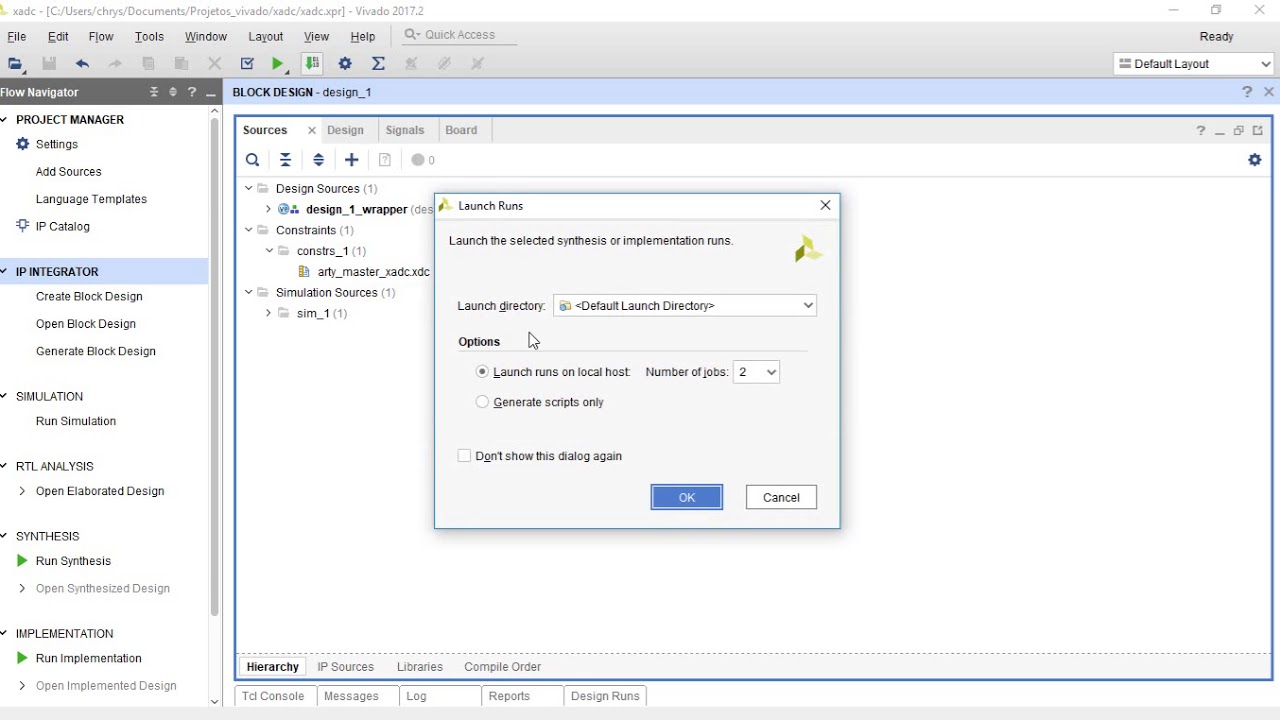The height and width of the screenshot is (720, 1280).
Task: Expand Open Elaborated Design
Action: click(22, 491)
